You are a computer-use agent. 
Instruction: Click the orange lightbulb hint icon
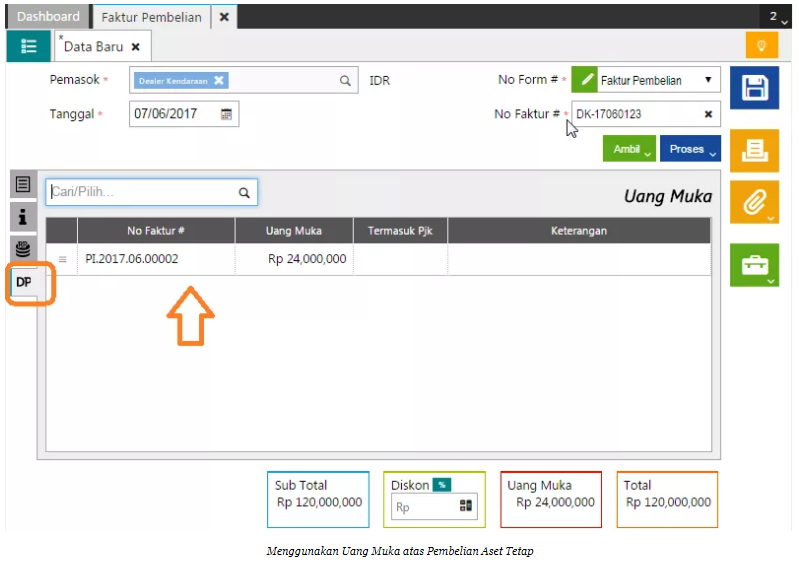pos(761,46)
